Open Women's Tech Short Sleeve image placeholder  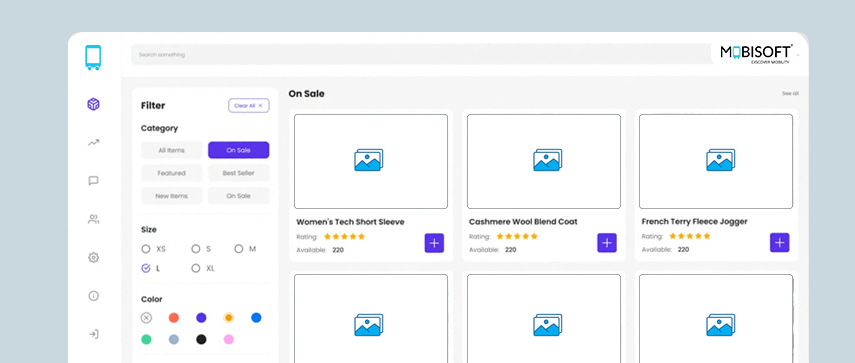tap(371, 161)
